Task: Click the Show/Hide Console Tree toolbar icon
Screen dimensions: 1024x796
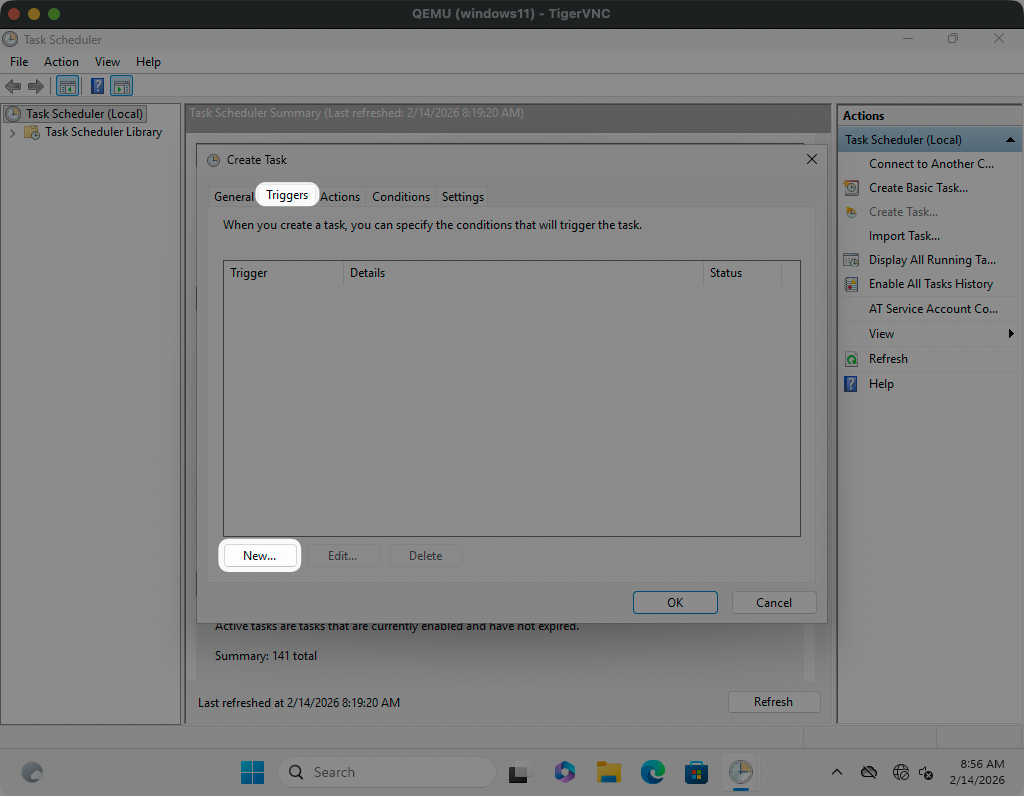Action: (67, 86)
